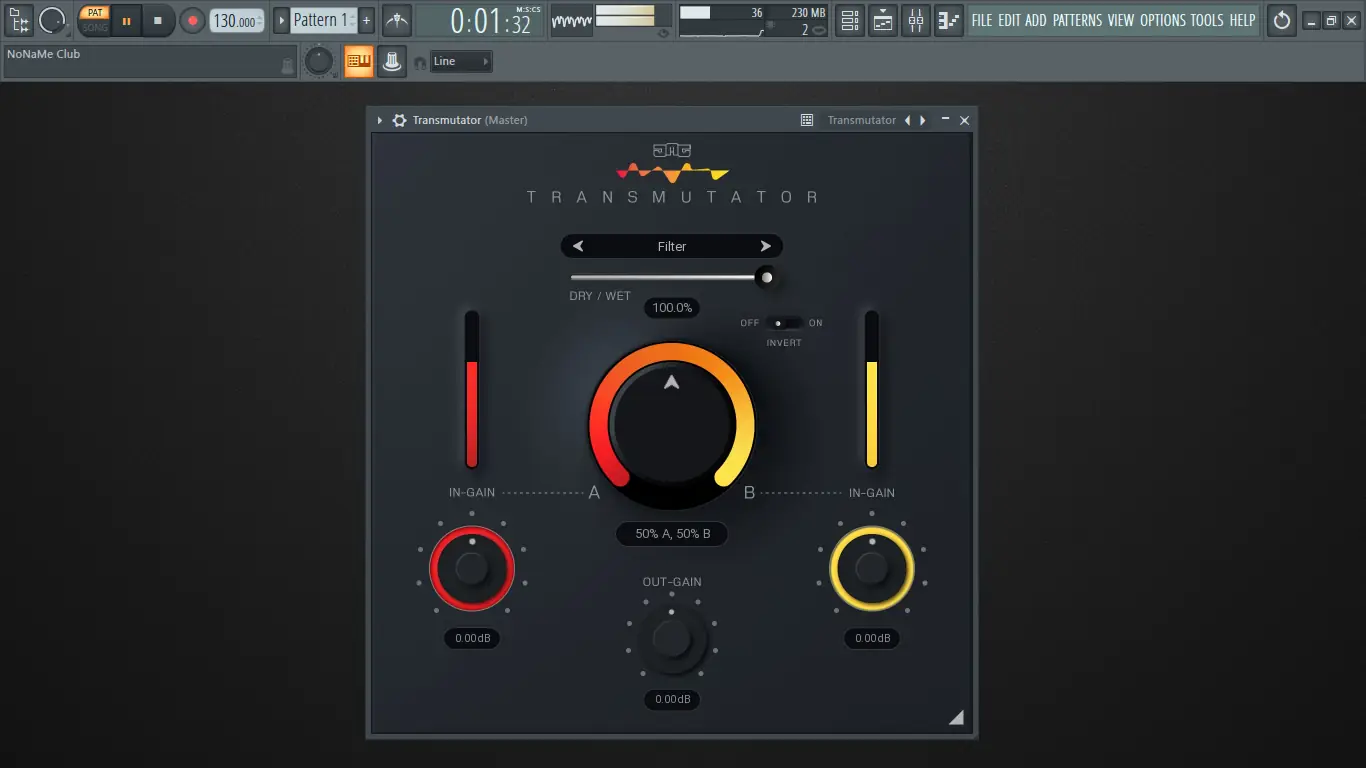Screen dimensions: 1366x768
Task: Open the Mixer from the main toolbar
Action: pos(915,20)
